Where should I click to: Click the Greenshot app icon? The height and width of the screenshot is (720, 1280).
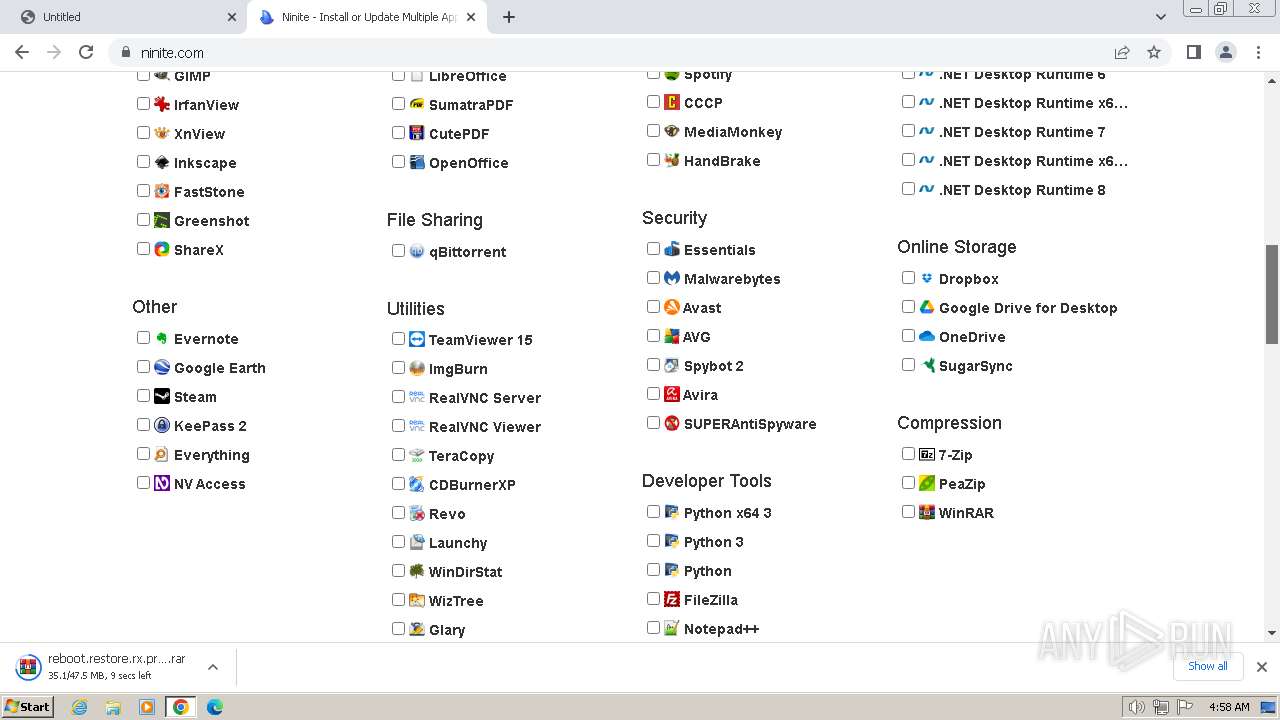[x=162, y=220]
